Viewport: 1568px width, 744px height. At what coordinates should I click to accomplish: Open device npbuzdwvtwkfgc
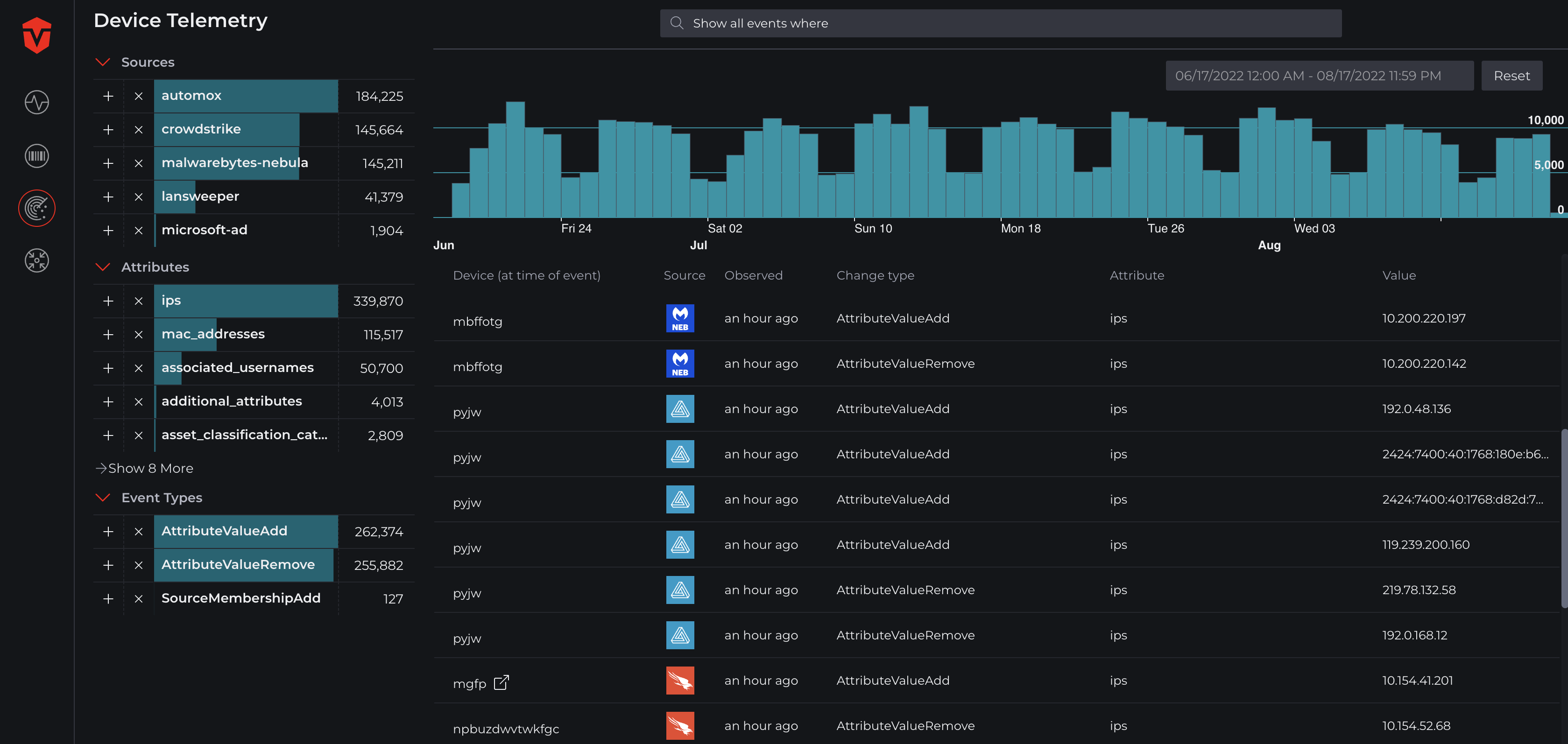pyautogui.click(x=506, y=729)
